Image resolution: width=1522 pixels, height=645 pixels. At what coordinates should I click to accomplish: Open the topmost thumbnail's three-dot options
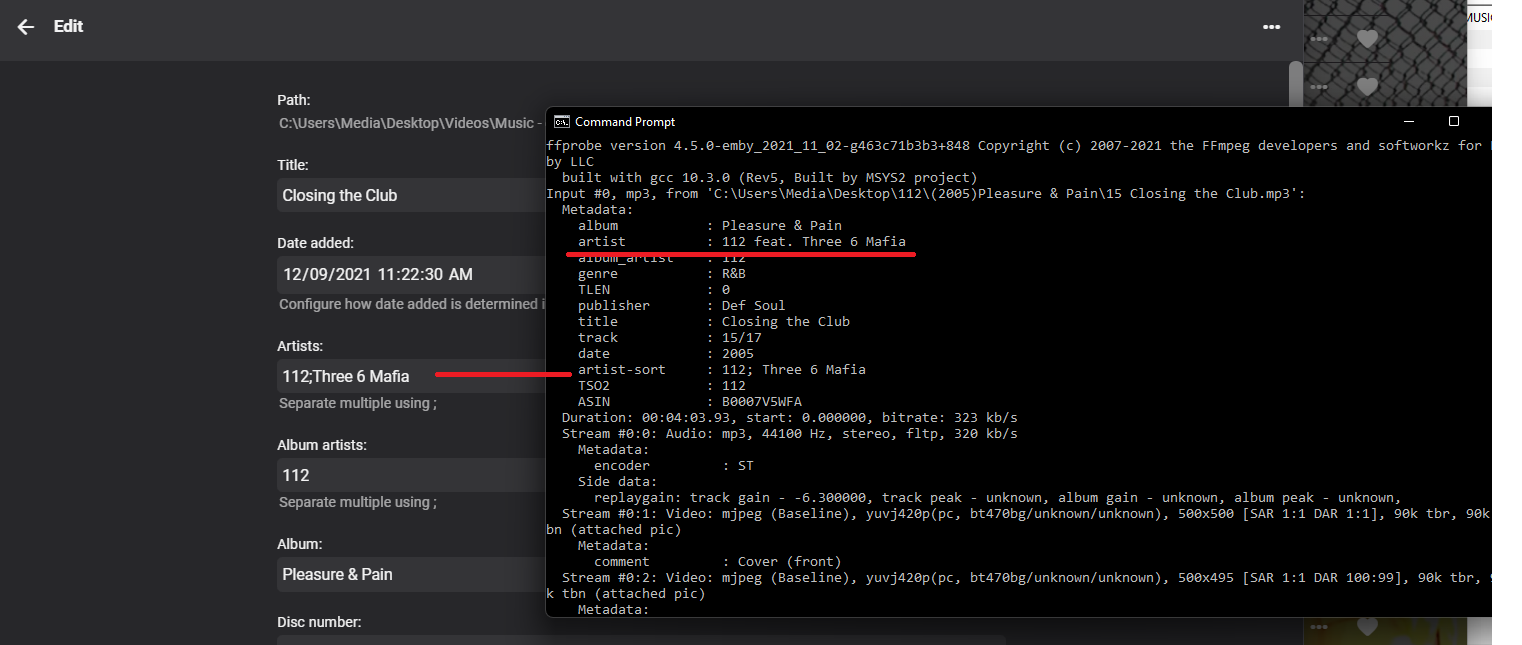click(x=1319, y=39)
